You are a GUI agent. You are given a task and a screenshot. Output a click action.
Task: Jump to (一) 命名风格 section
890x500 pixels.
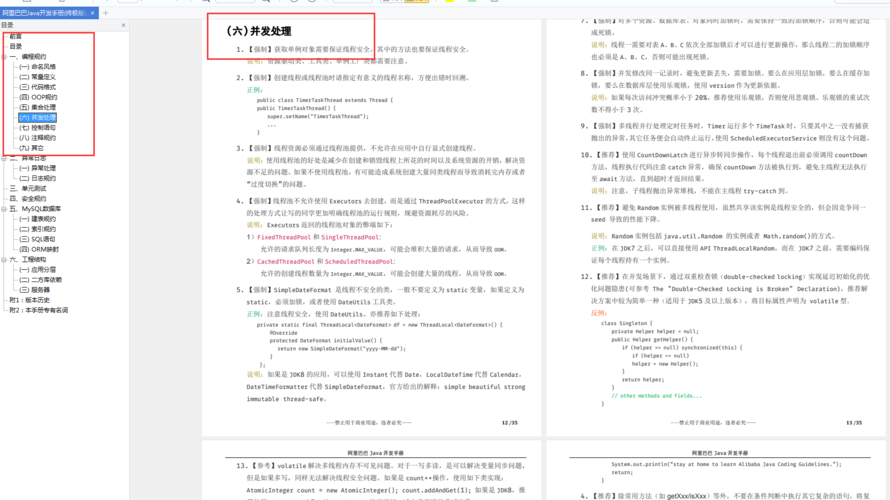click(37, 67)
